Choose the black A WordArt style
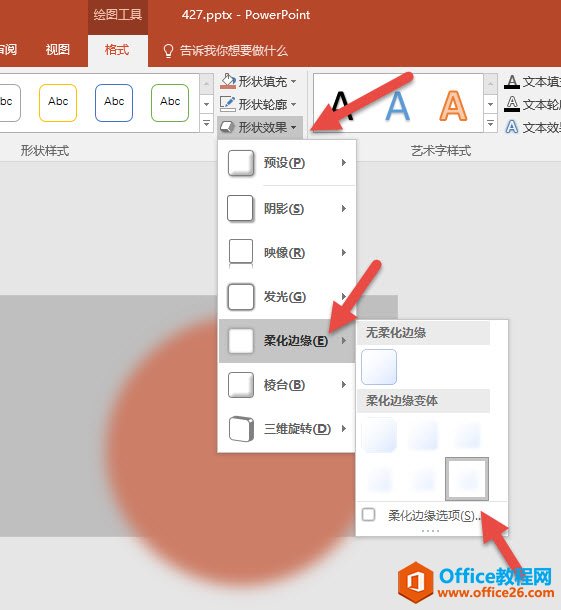The width and height of the screenshot is (561, 610). [x=341, y=105]
